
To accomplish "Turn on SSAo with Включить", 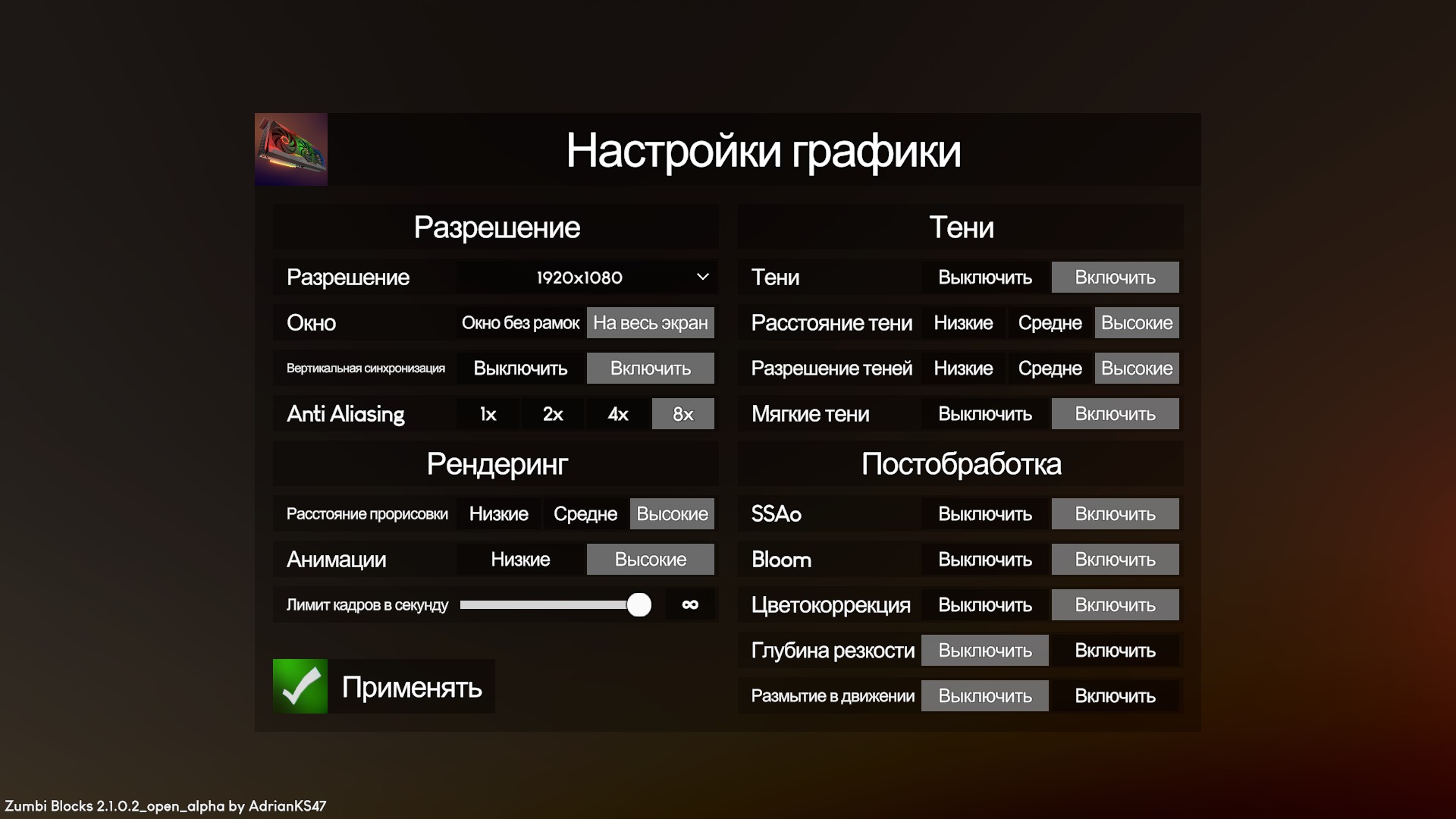I will (x=1116, y=514).
